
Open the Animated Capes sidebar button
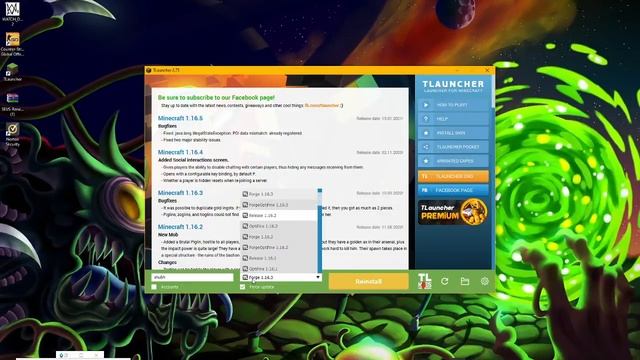453,161
